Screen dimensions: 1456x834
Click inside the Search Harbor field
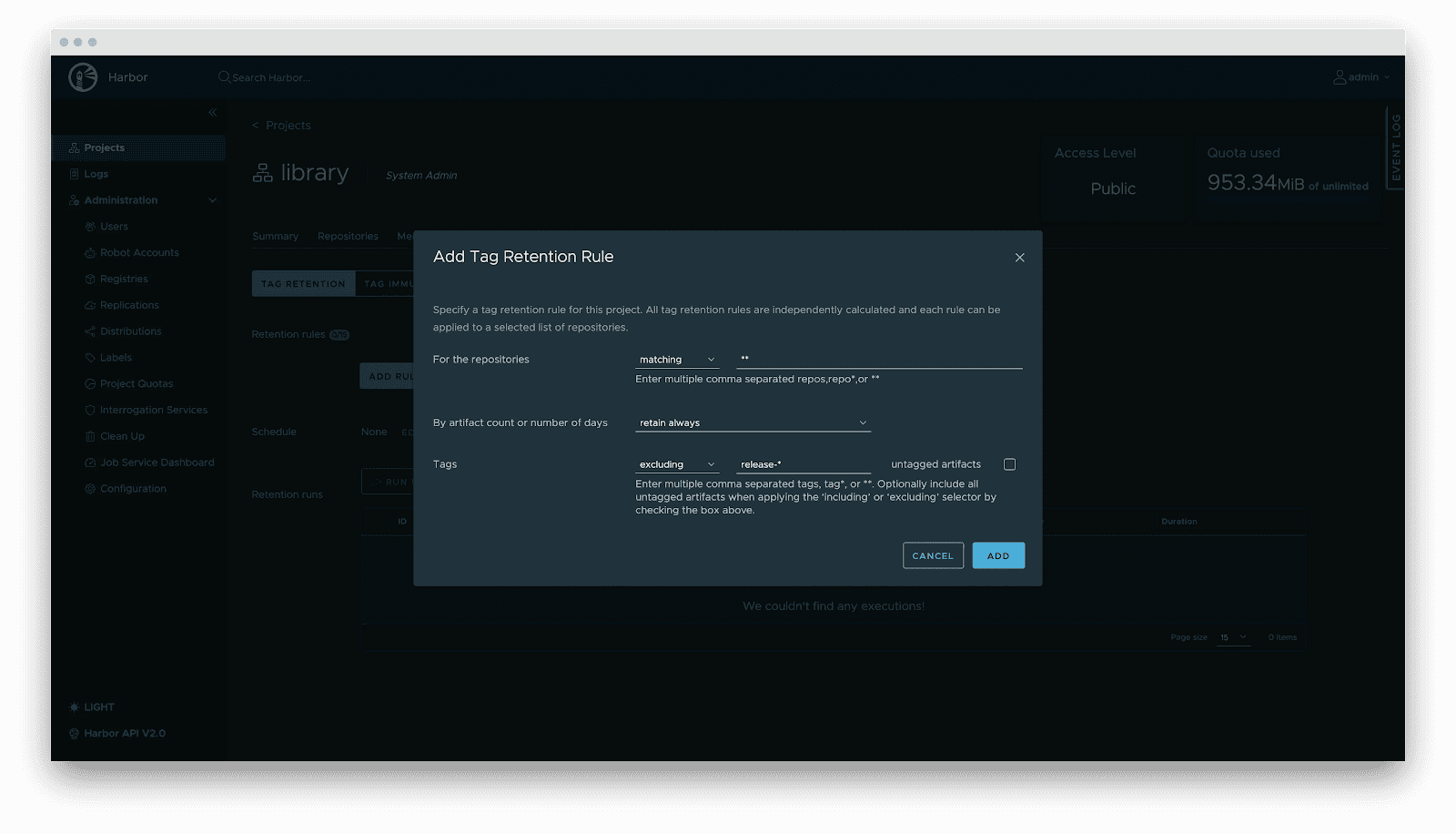tap(273, 77)
